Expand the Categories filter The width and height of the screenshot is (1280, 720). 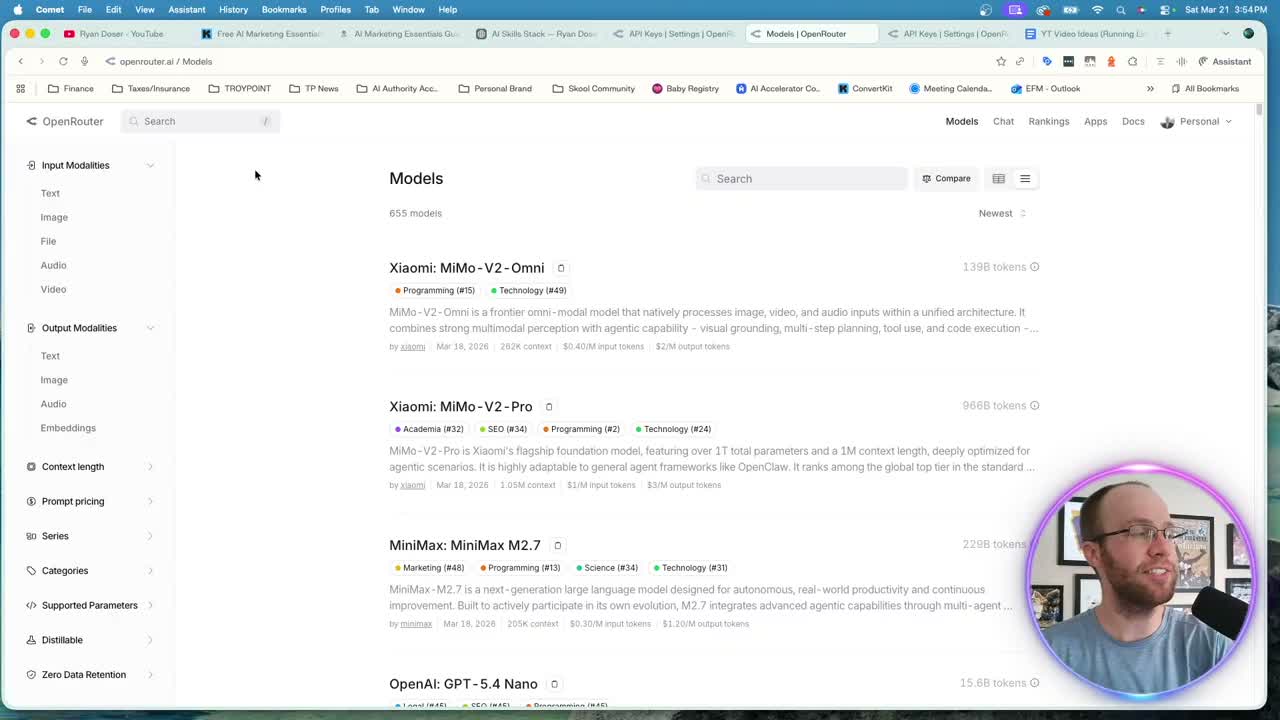point(90,571)
